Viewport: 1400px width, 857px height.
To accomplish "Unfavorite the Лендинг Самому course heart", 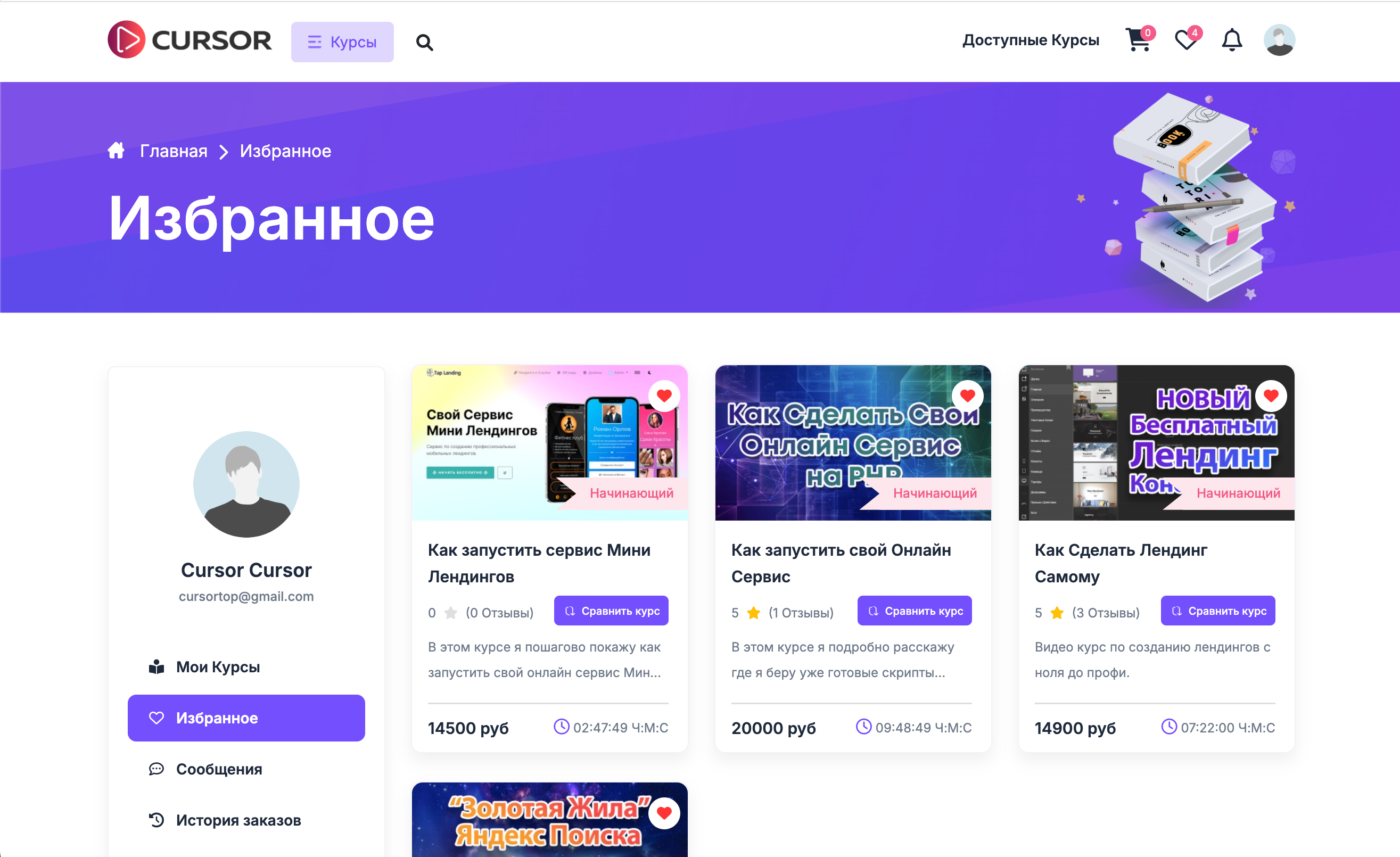I will [x=1271, y=395].
